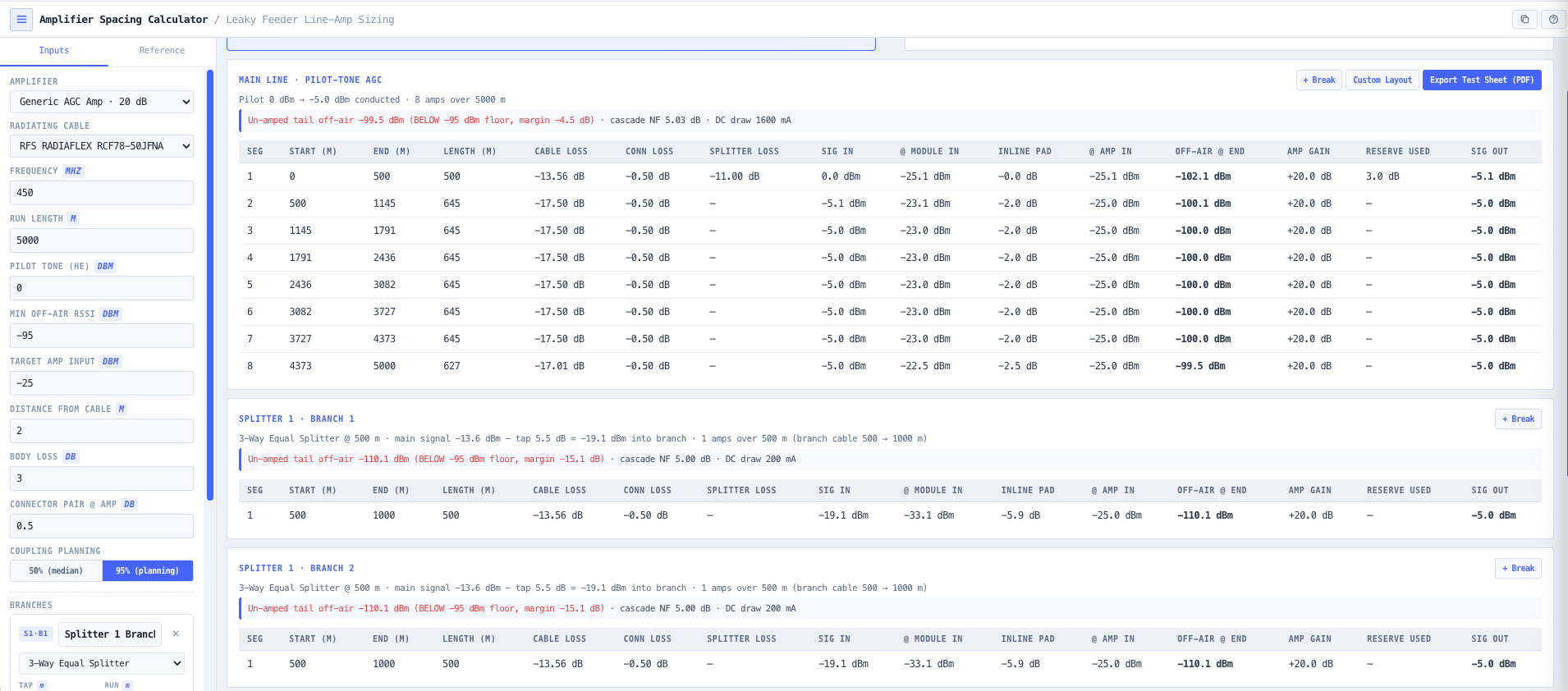Open the hamburger menu in the header
Screen dimensions: 1568x691
pos(21,19)
